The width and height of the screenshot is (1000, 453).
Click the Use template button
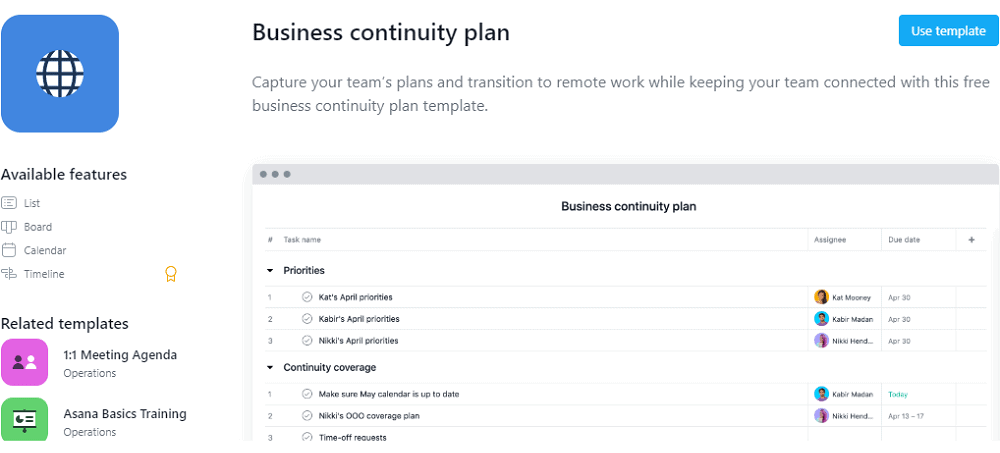(948, 31)
